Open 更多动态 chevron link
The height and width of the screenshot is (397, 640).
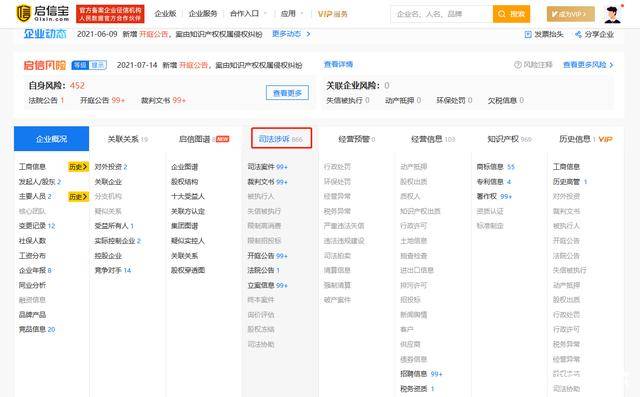click(291, 34)
